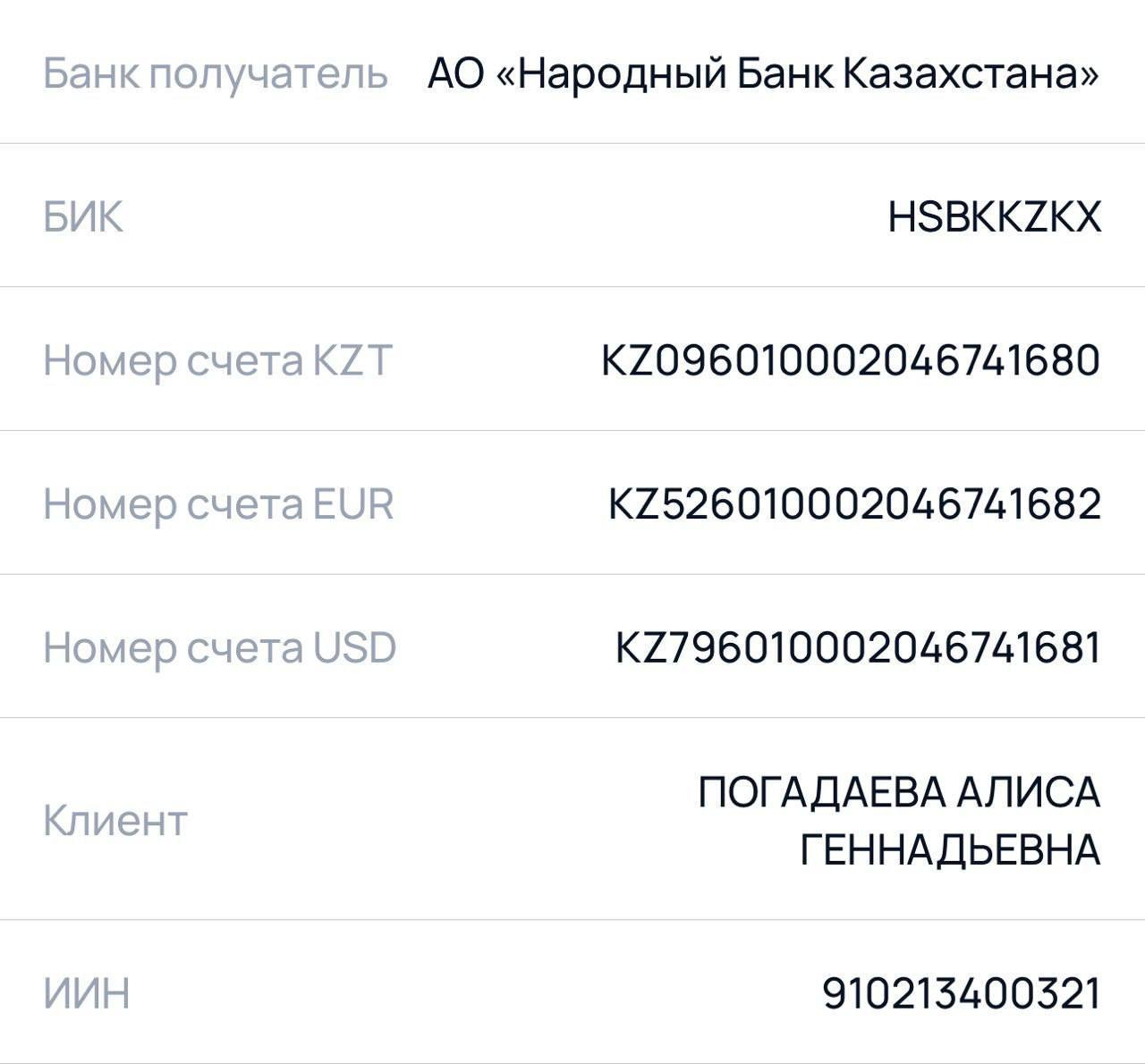
Task: Click the Клиент label
Action: coord(115,820)
